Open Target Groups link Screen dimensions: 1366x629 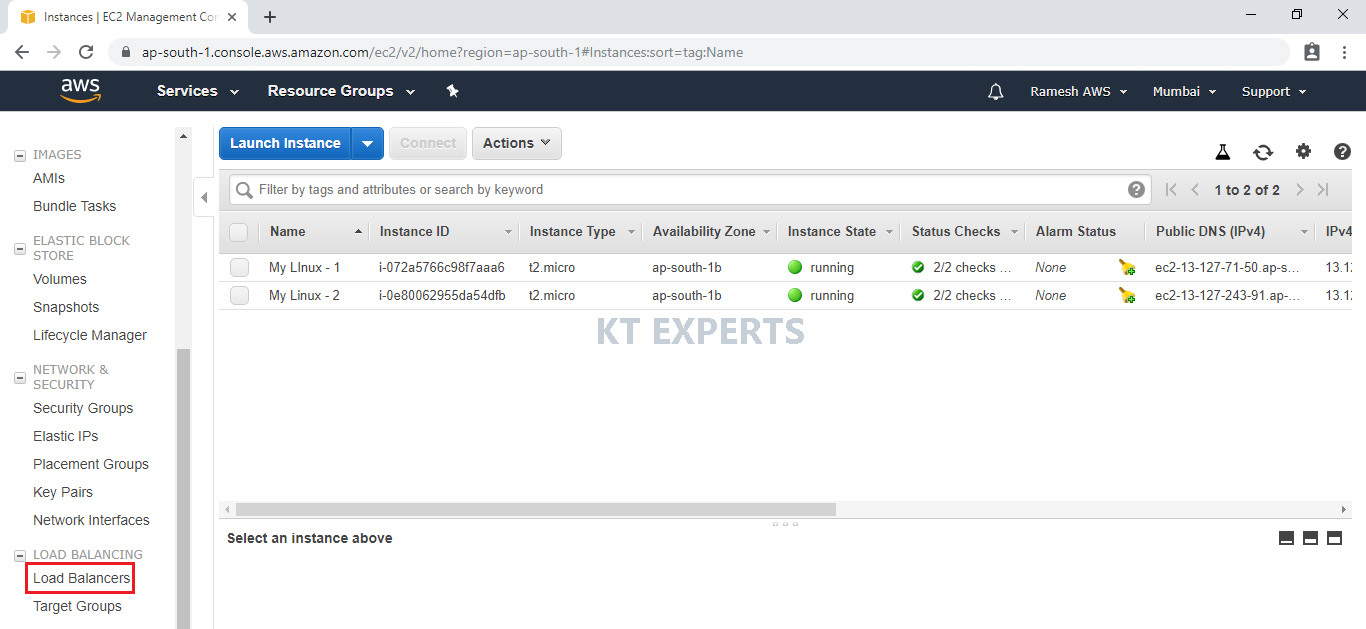[77, 606]
